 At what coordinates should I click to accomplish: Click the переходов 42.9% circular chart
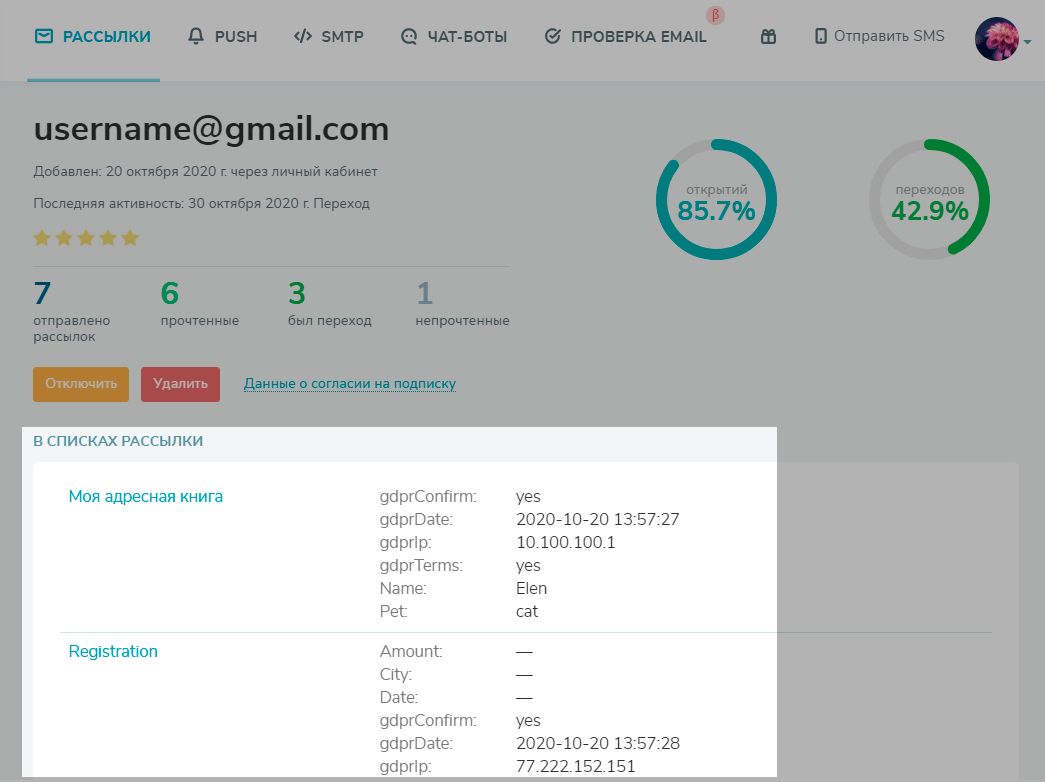pyautogui.click(x=930, y=199)
